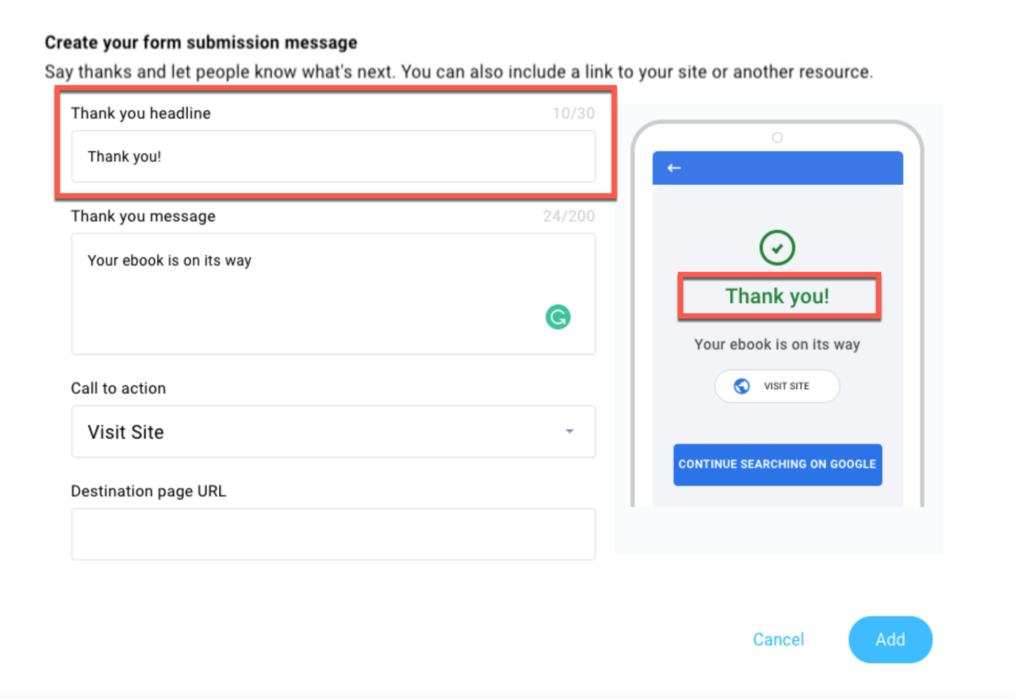This screenshot has height=699, width=1024.
Task: Click the preview text 'Your ebook is on its way'
Action: coord(777,344)
